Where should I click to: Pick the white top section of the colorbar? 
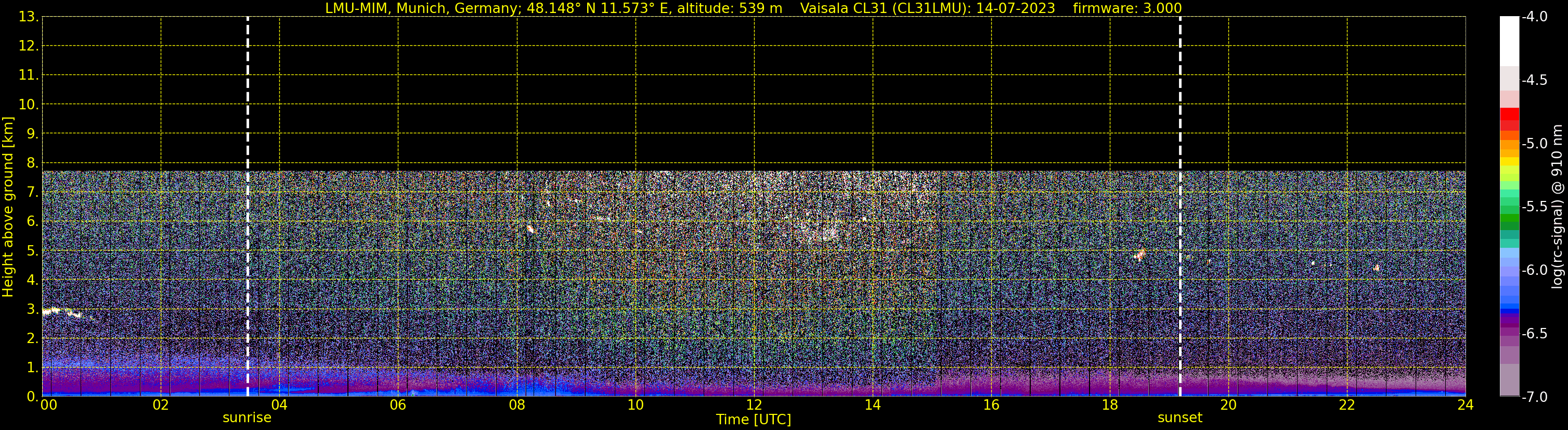tap(1509, 40)
